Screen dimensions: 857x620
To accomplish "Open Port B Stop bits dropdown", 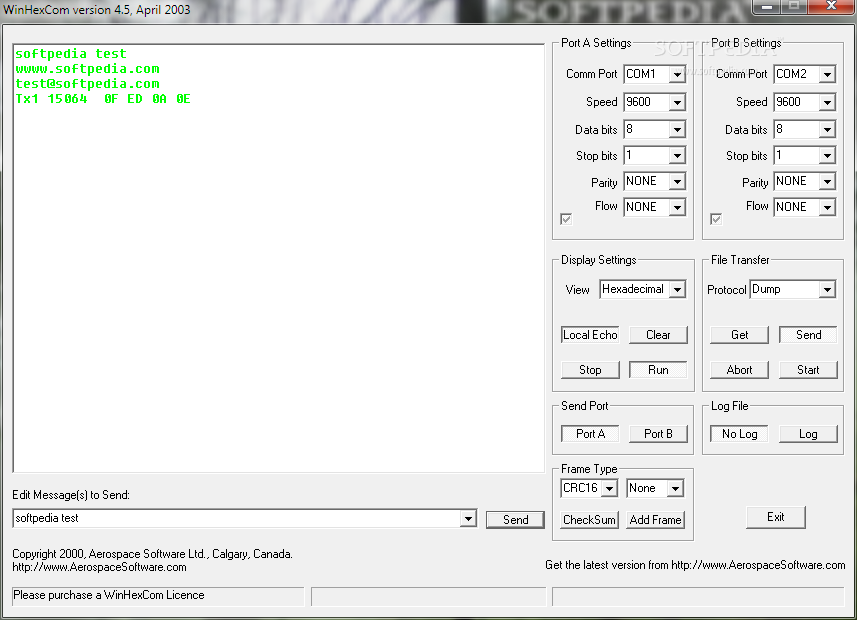I will pos(827,156).
